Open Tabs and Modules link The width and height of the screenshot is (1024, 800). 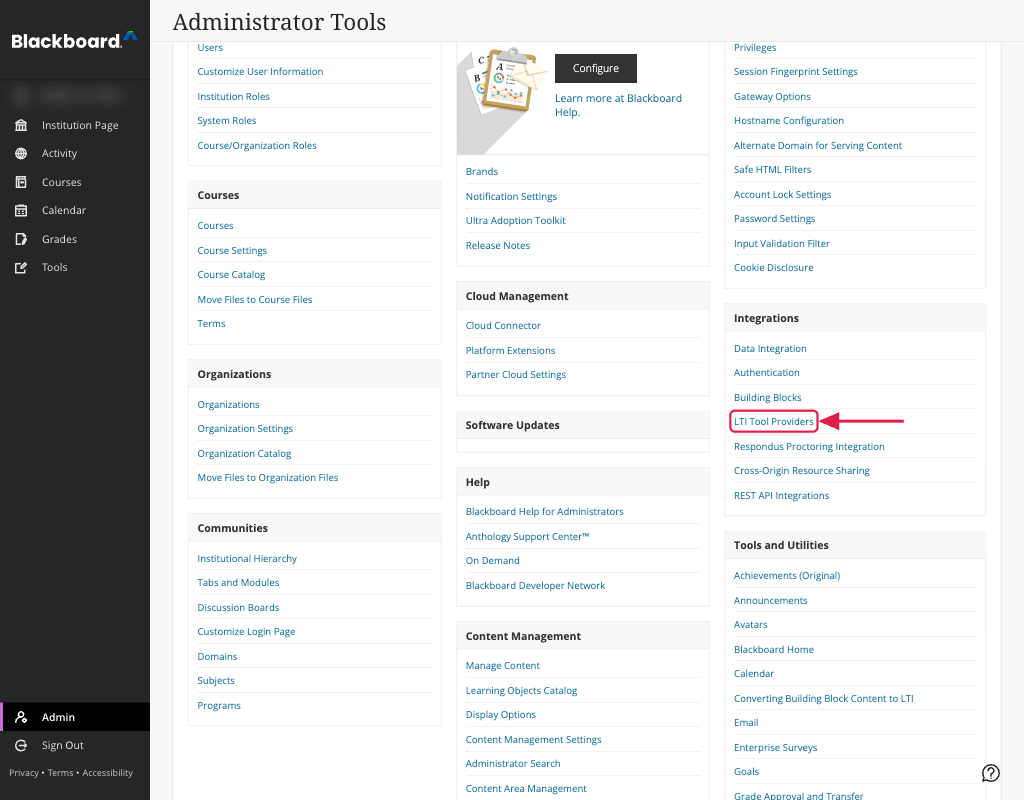(x=238, y=583)
